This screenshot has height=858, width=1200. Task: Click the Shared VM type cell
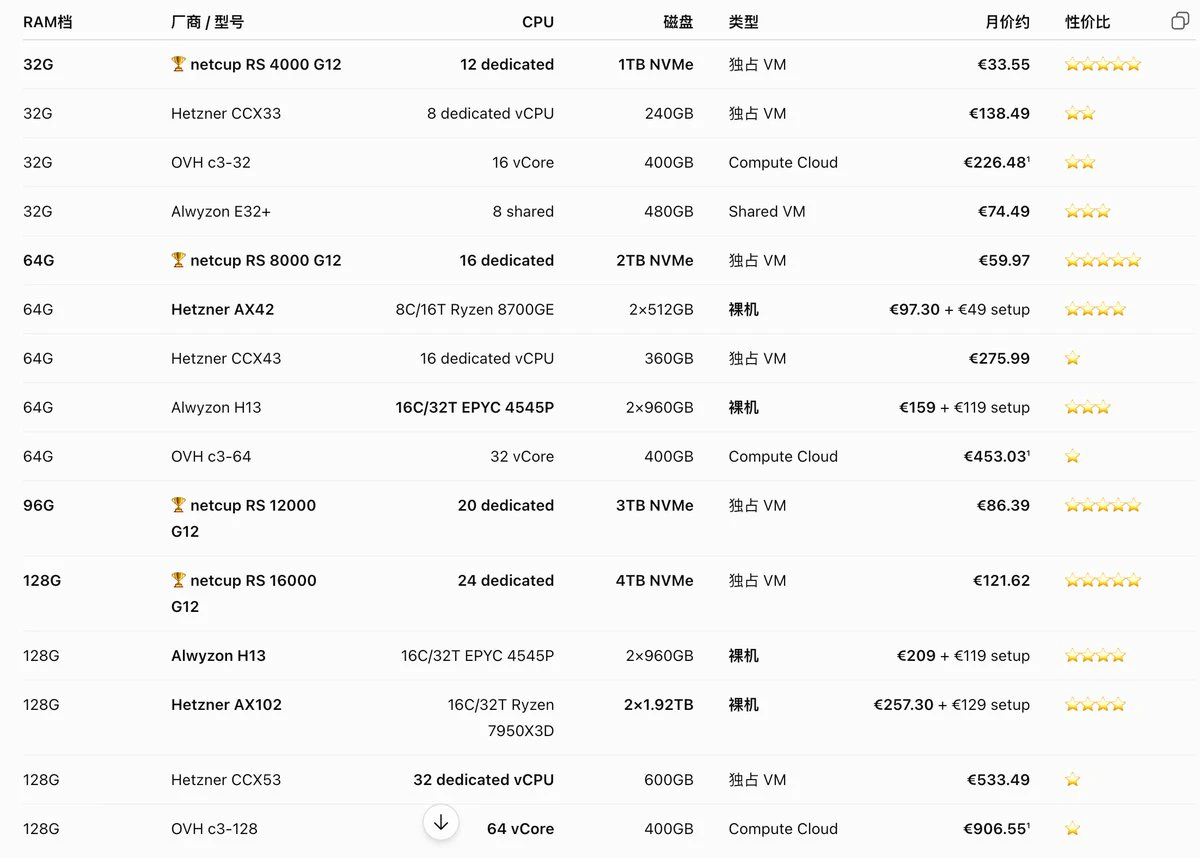point(767,211)
